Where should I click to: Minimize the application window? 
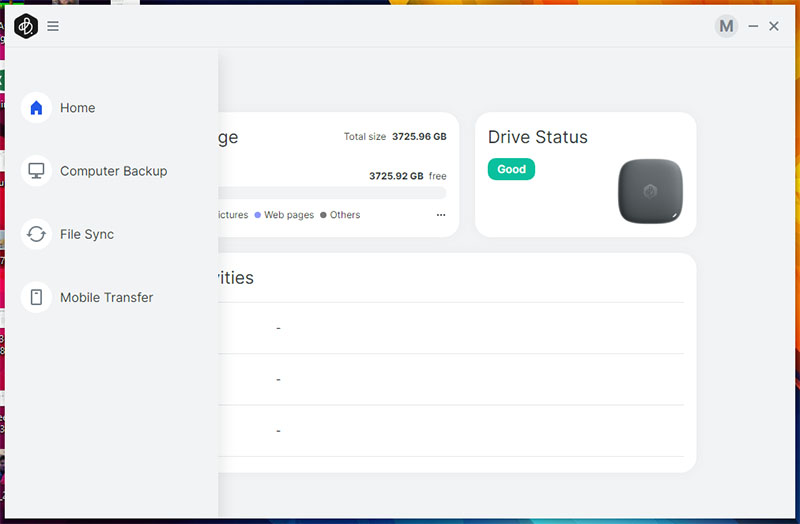(753, 26)
